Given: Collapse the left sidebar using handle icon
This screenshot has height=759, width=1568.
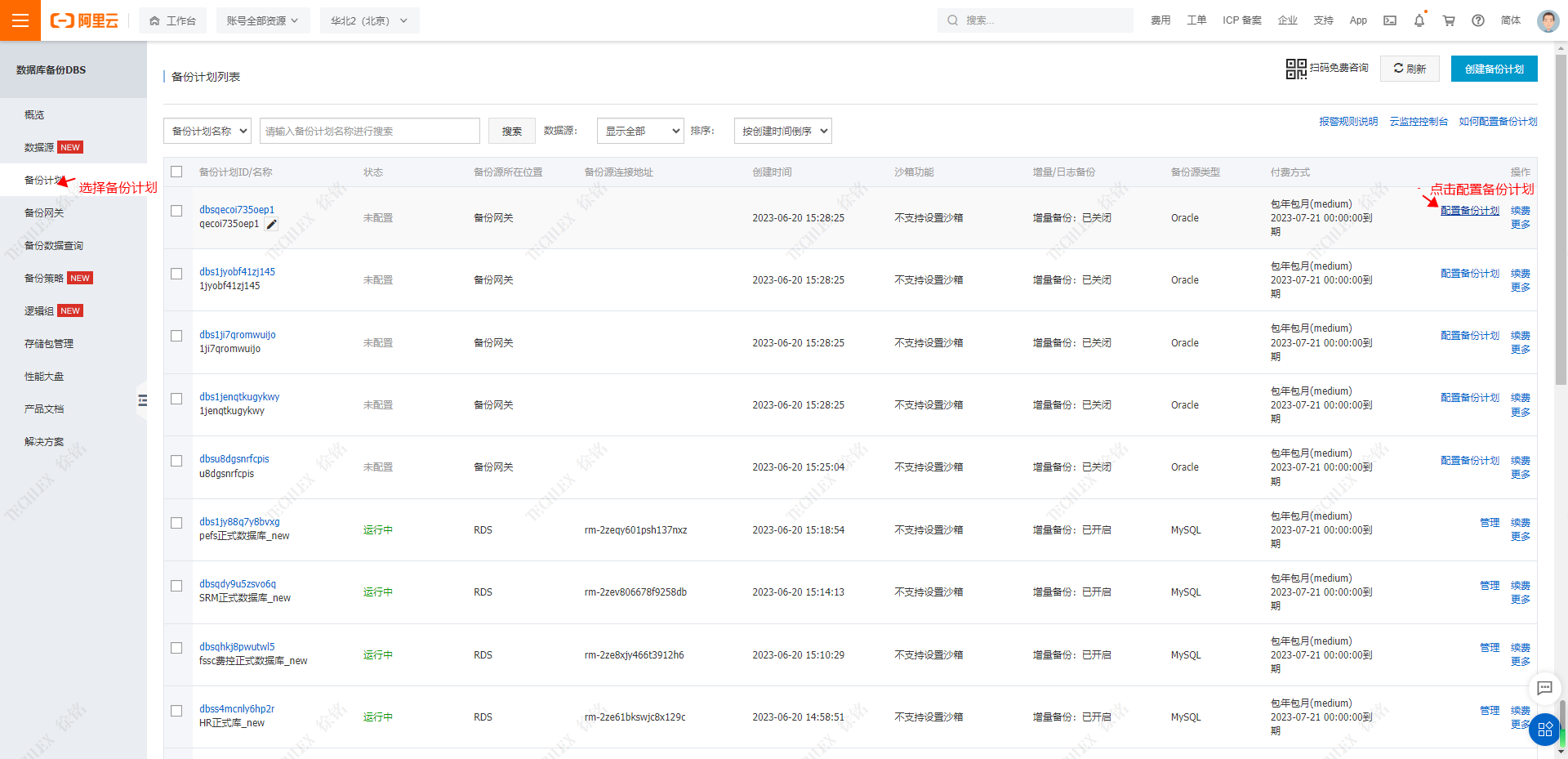Looking at the screenshot, I should coord(143,400).
